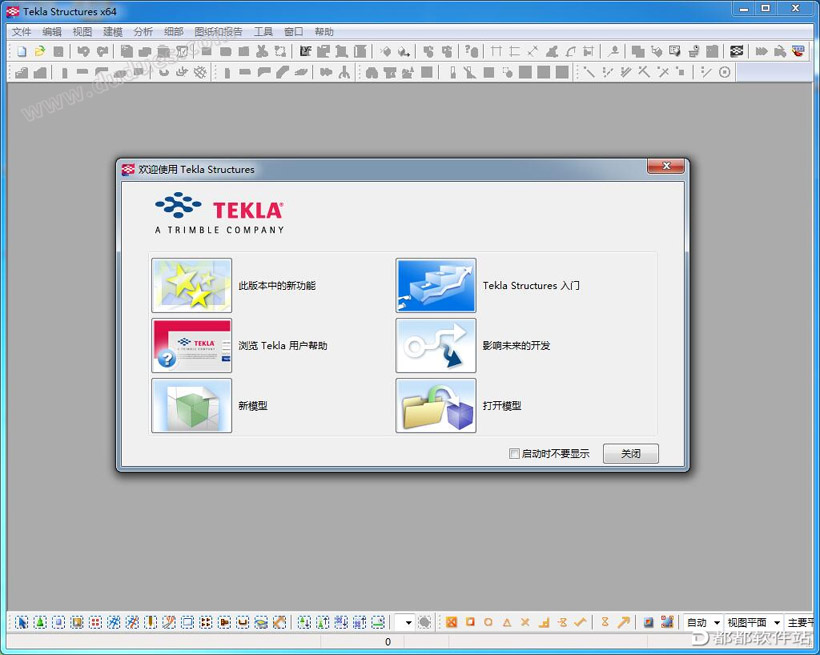Image resolution: width=820 pixels, height=655 pixels.
Task: Click the orange diagonal arrow snap icon
Action: pos(623,622)
